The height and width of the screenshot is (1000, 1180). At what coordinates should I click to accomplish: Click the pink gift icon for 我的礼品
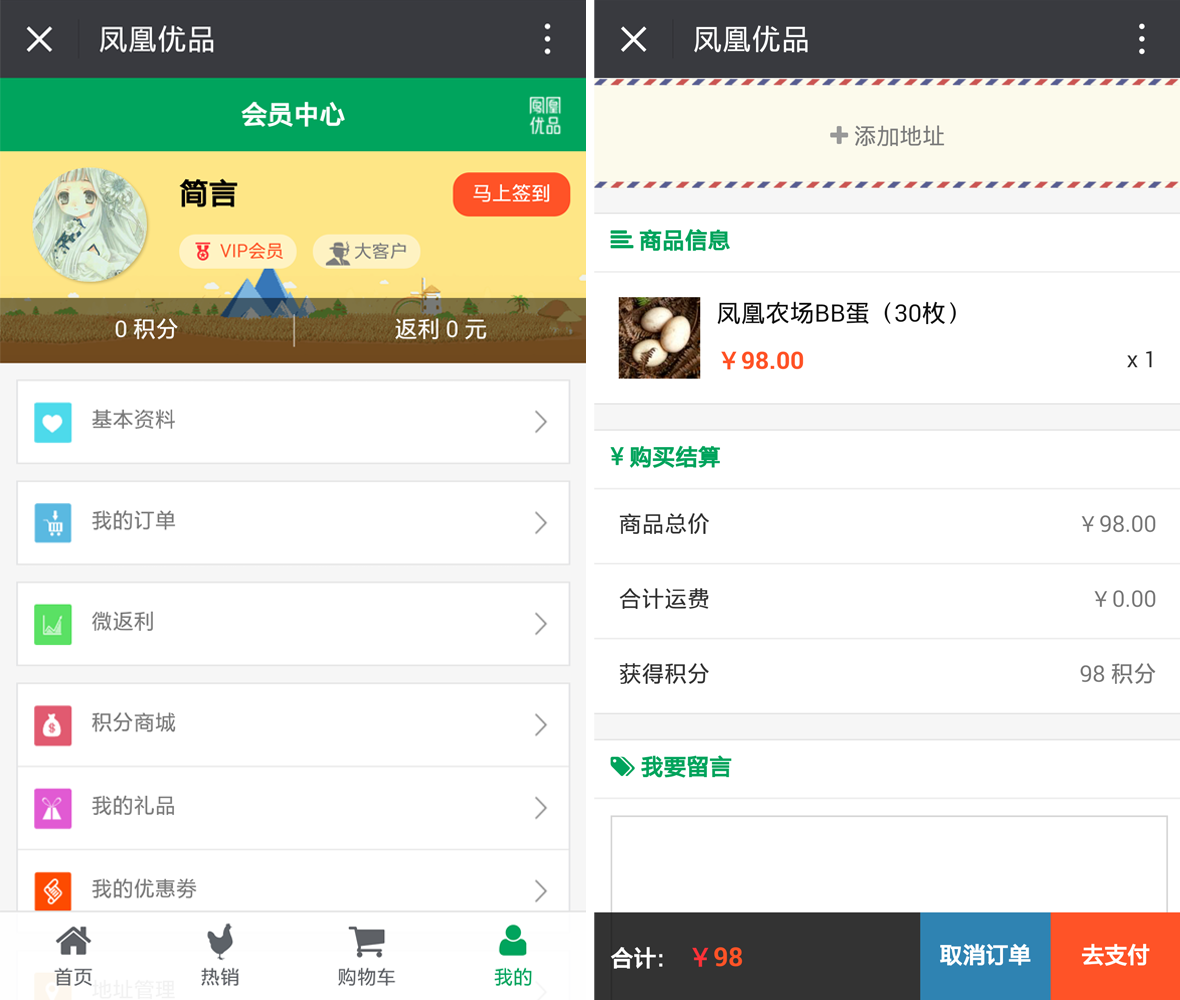53,808
